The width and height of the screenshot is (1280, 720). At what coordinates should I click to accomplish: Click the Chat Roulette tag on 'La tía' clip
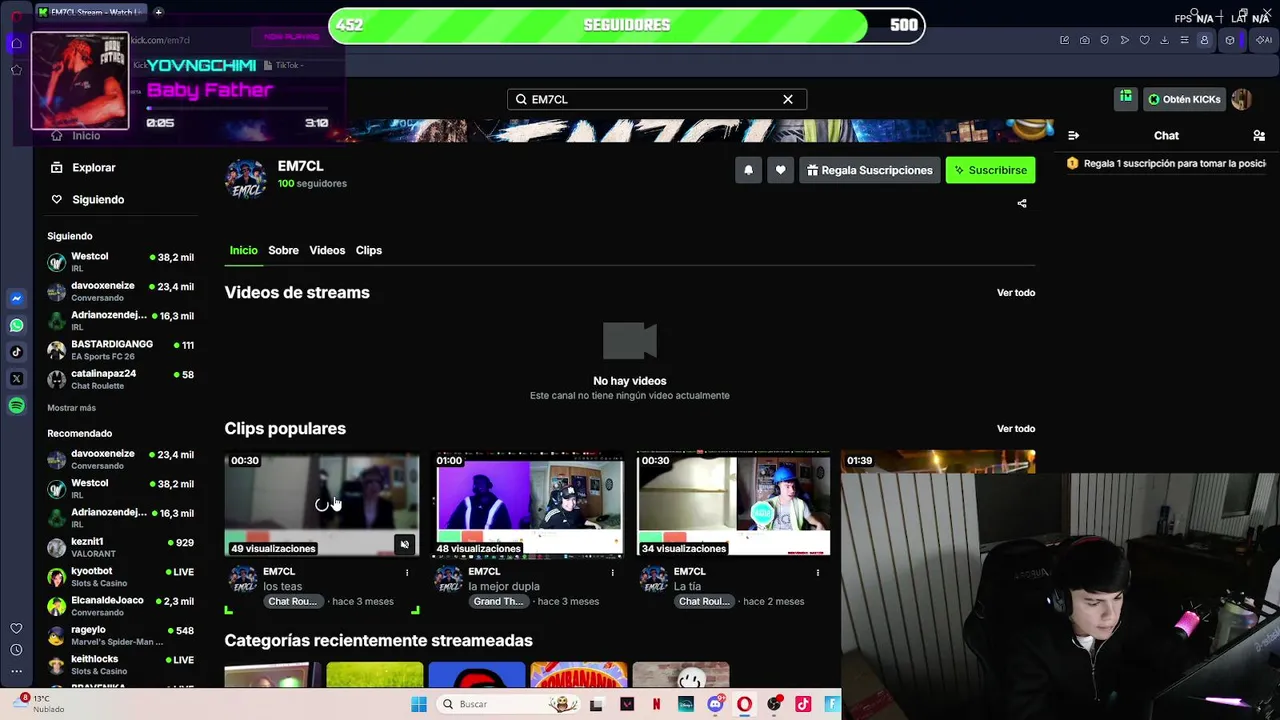(705, 602)
